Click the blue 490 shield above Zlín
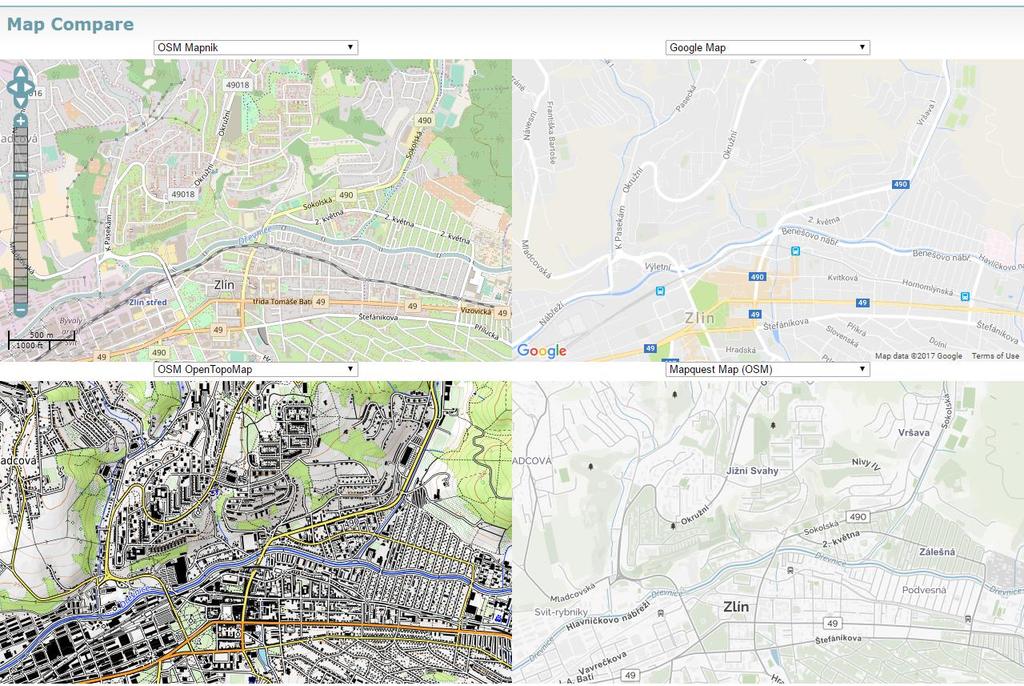 point(757,277)
